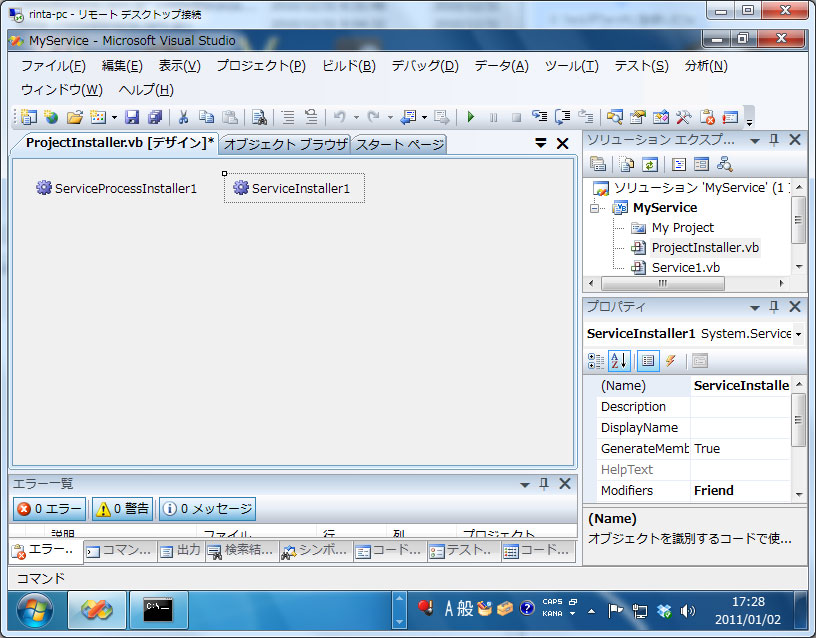The height and width of the screenshot is (638, 816).
Task: Switch to the スタート ページ tab
Action: click(x=399, y=144)
